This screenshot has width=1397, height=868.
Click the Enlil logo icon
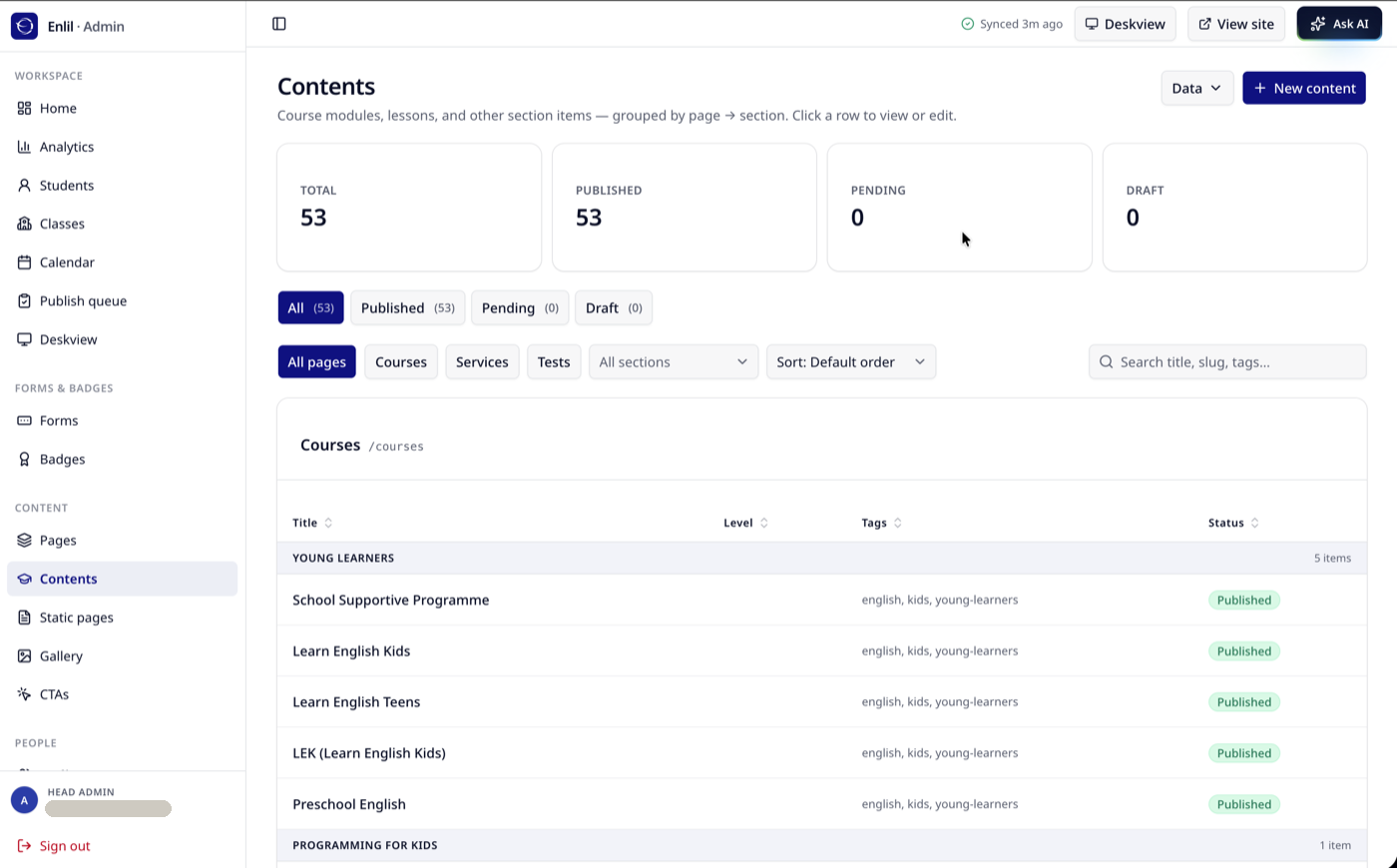[x=24, y=26]
